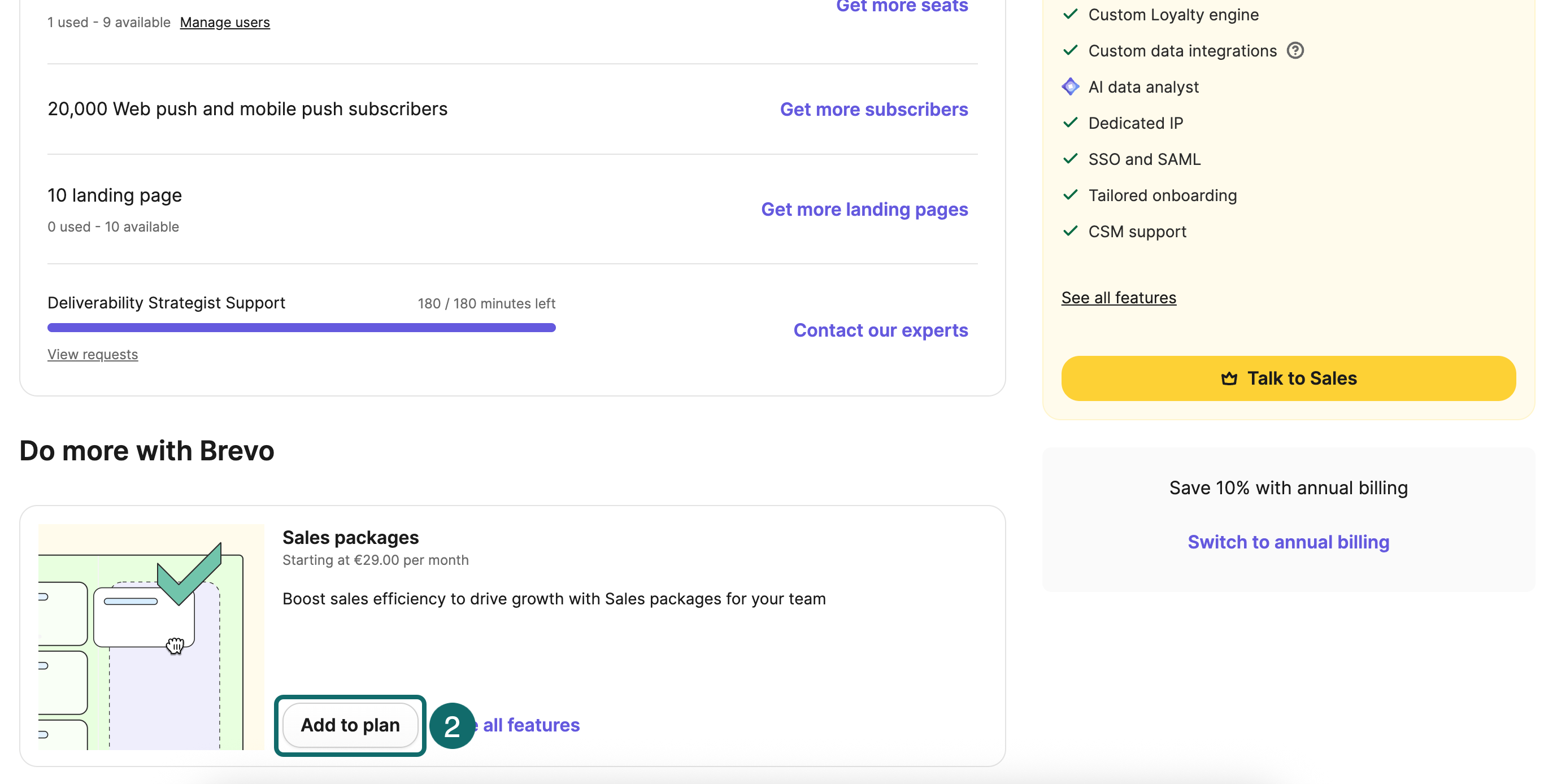Image resolution: width=1557 pixels, height=784 pixels.
Task: Click the crown icon inside Talk to Sales
Action: point(1229,378)
